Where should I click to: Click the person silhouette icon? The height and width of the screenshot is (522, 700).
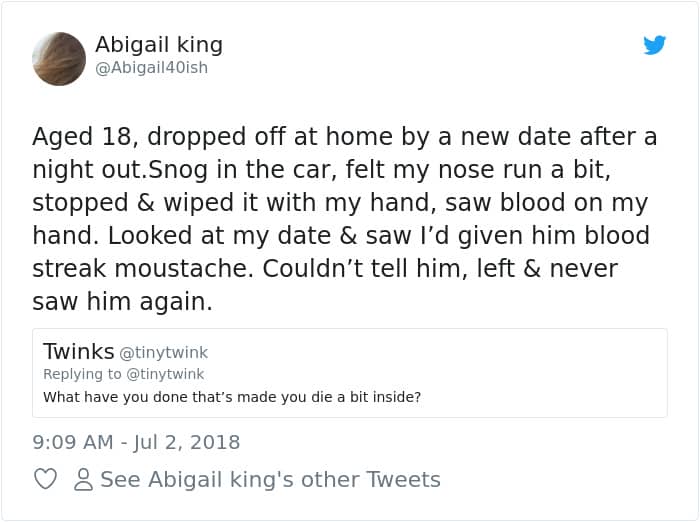pos(84,480)
